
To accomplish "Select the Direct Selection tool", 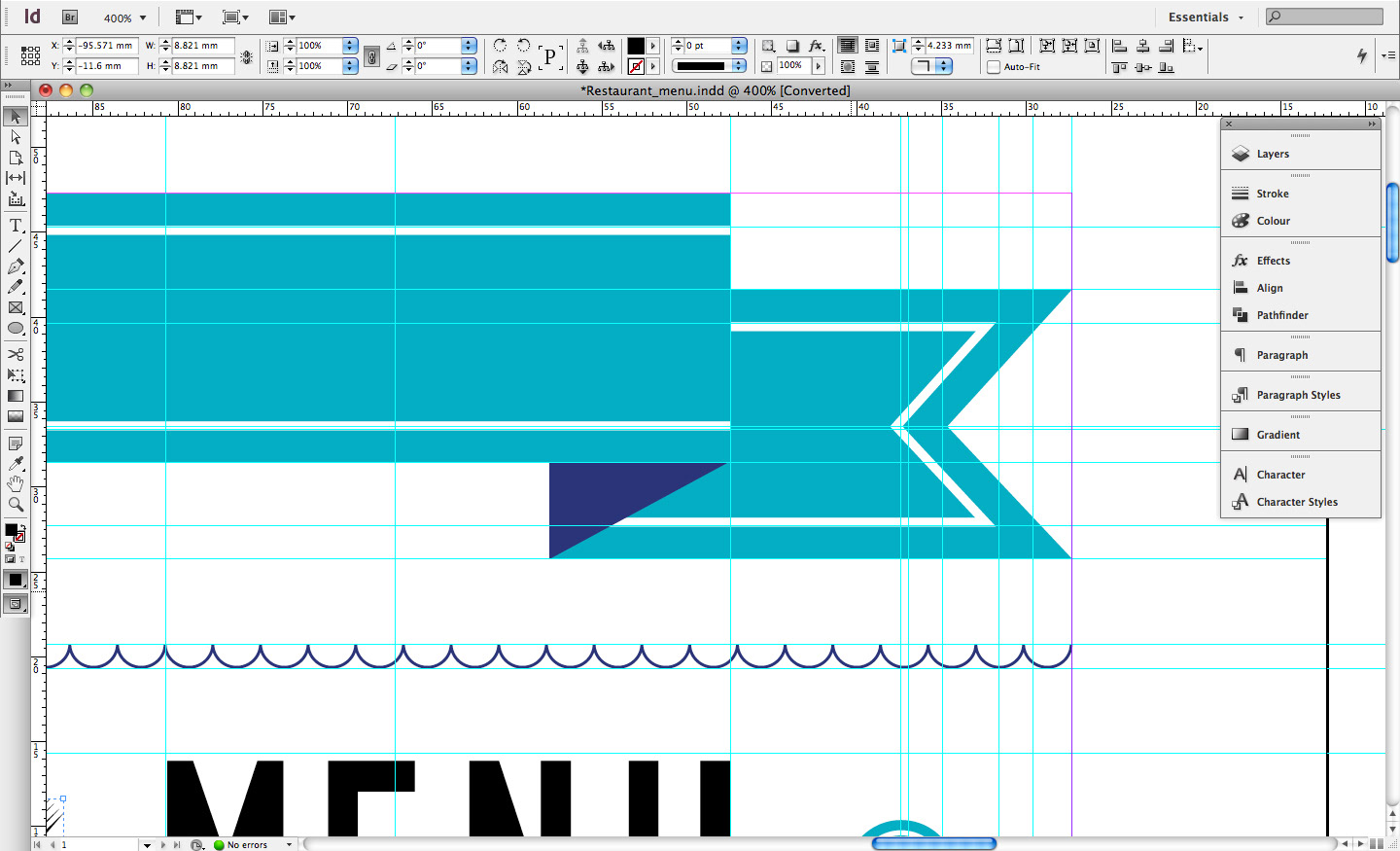I will click(16, 137).
